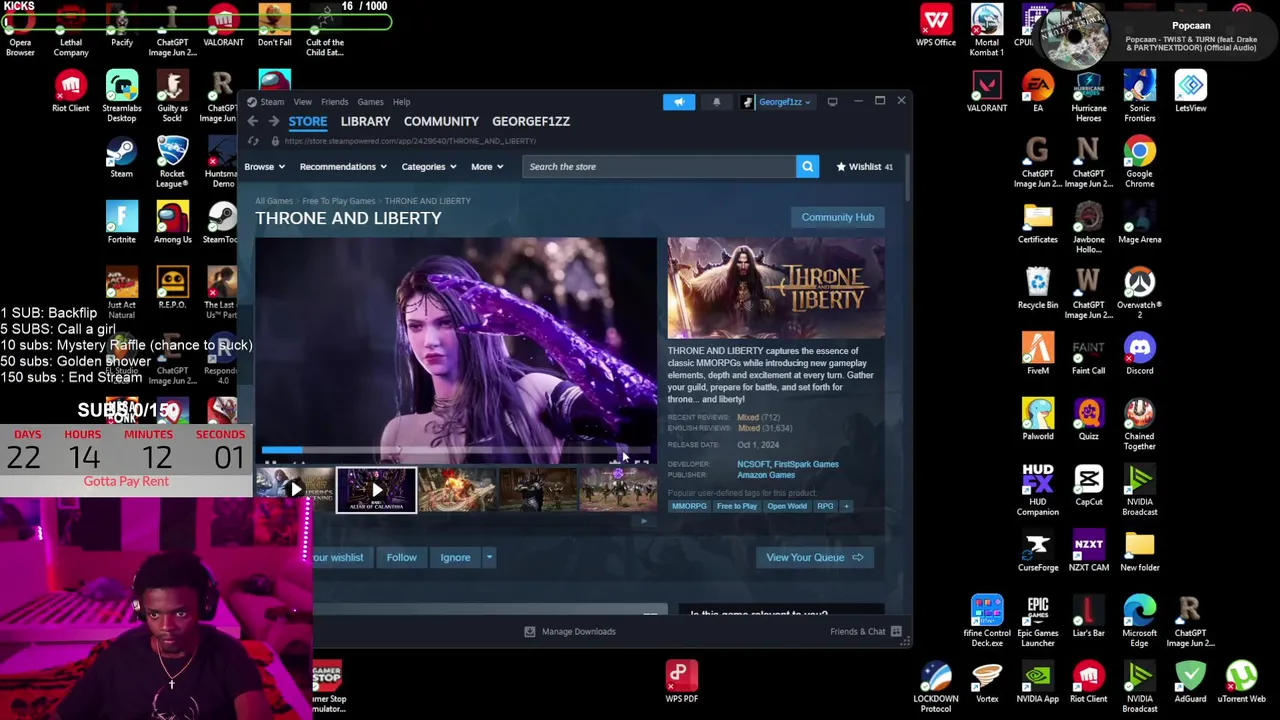Click the Steam forward navigation arrow

tap(273, 121)
